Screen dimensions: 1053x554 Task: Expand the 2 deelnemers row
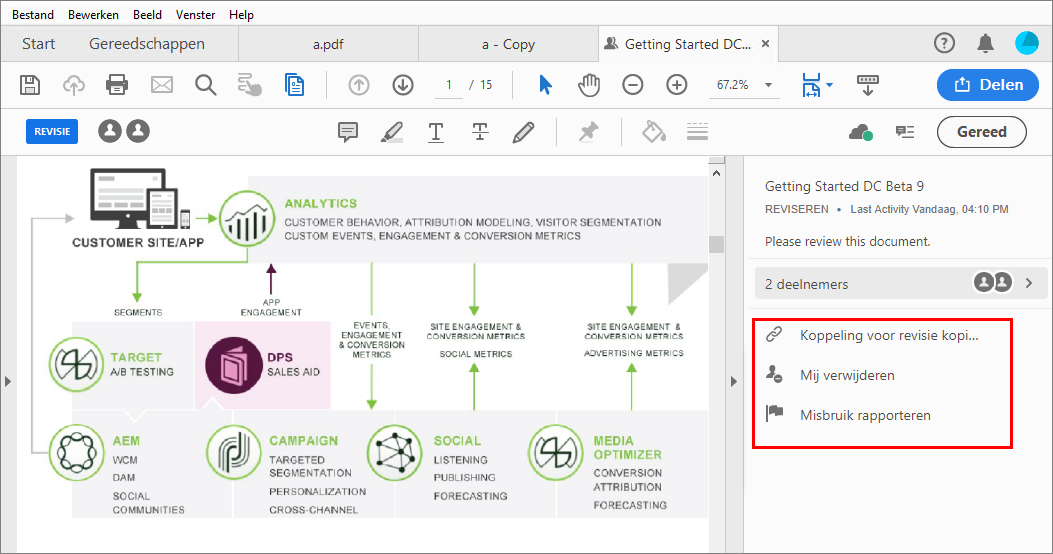pos(901,283)
